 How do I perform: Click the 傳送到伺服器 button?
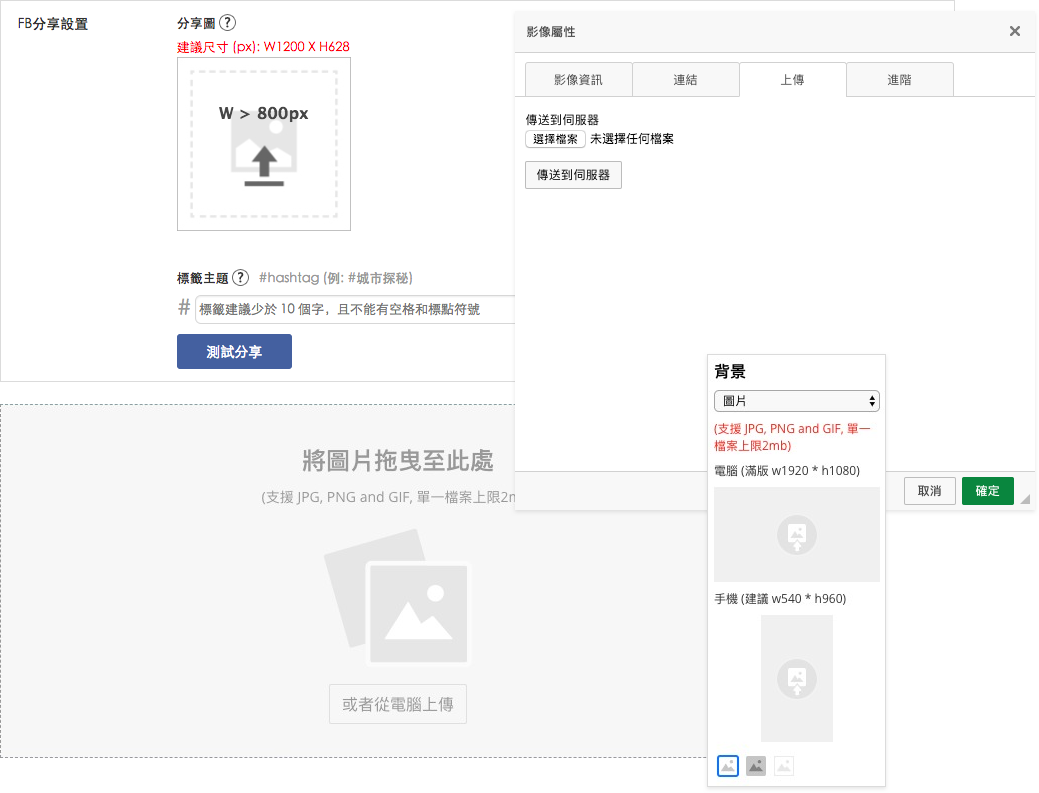coord(573,175)
